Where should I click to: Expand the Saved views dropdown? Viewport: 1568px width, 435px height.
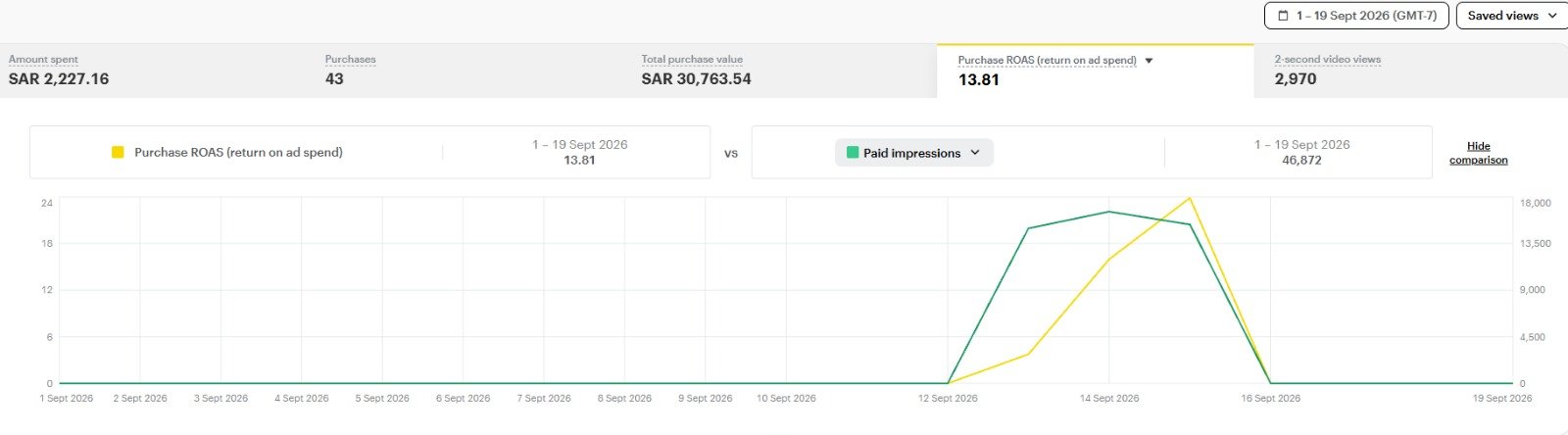pyautogui.click(x=1512, y=16)
